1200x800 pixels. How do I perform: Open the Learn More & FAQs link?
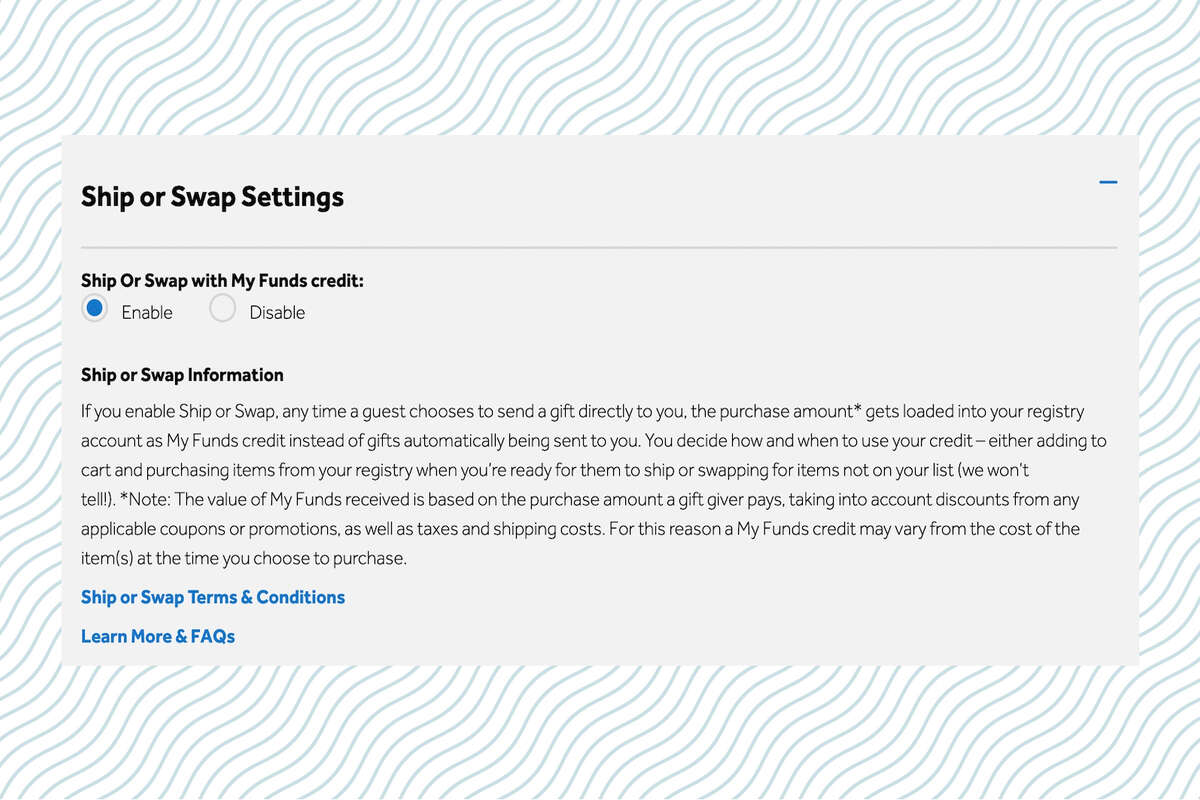(x=158, y=636)
